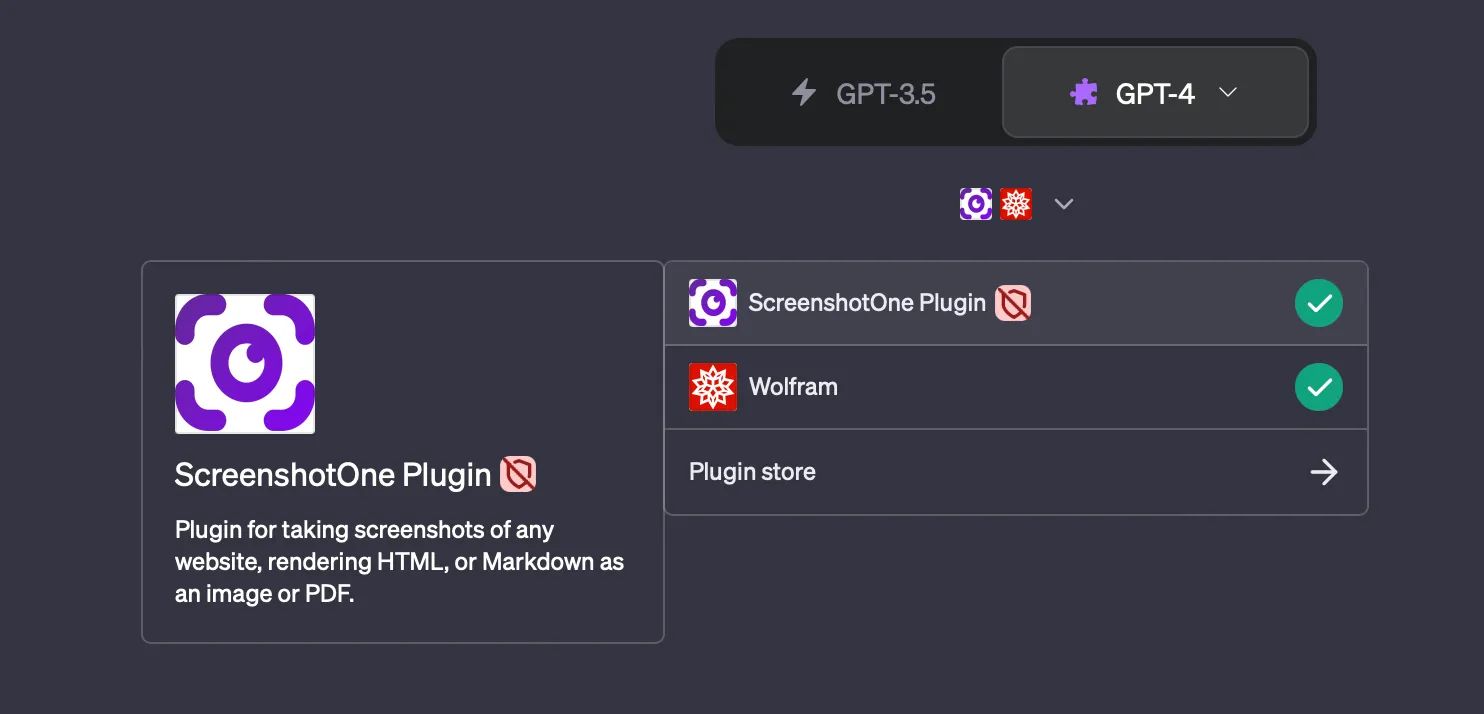Click the unavailable badge next to the card heading
Screen dimensions: 1484x714
click(519, 475)
